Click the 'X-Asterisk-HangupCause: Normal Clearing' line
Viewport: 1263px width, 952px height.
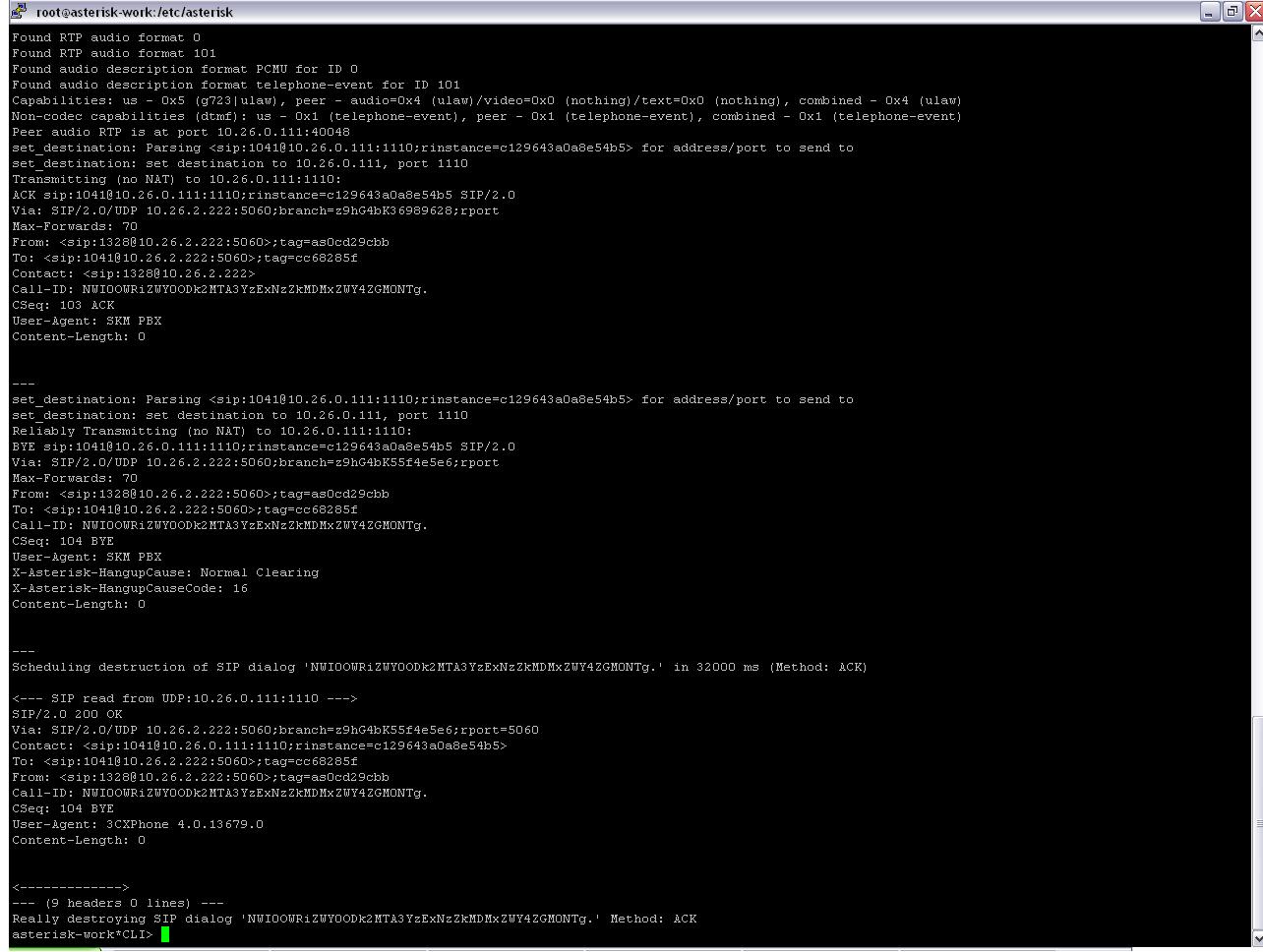click(x=165, y=572)
